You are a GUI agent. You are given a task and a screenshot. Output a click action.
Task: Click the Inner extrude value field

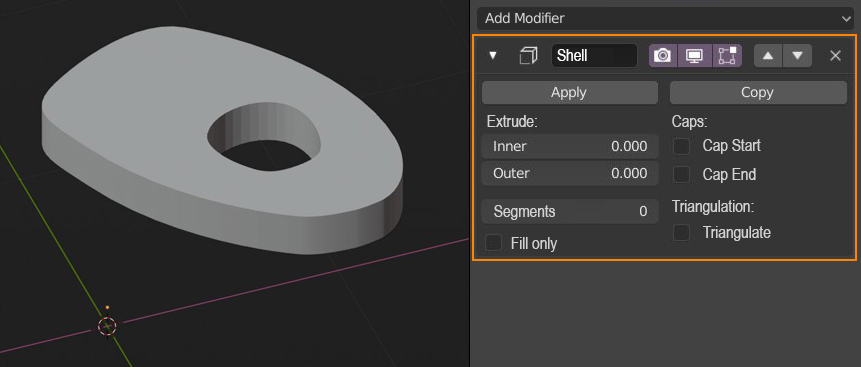(x=569, y=146)
